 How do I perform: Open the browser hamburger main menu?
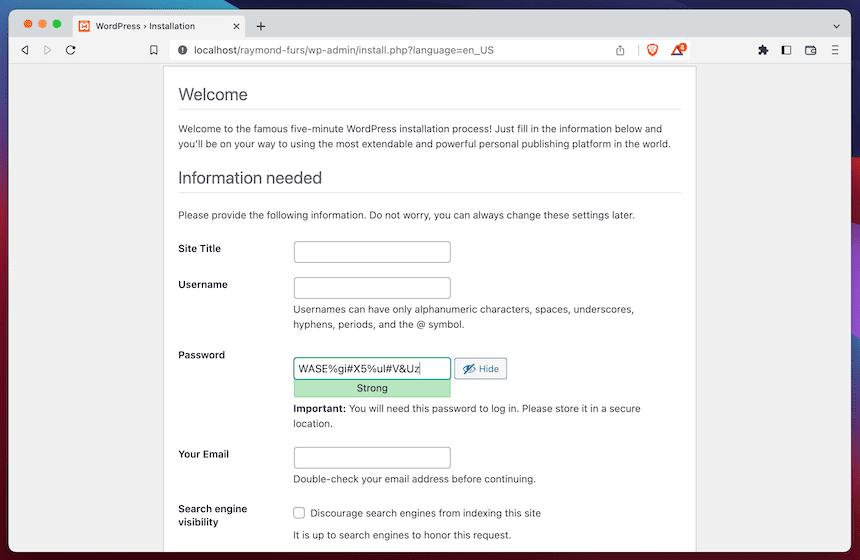[x=835, y=50]
